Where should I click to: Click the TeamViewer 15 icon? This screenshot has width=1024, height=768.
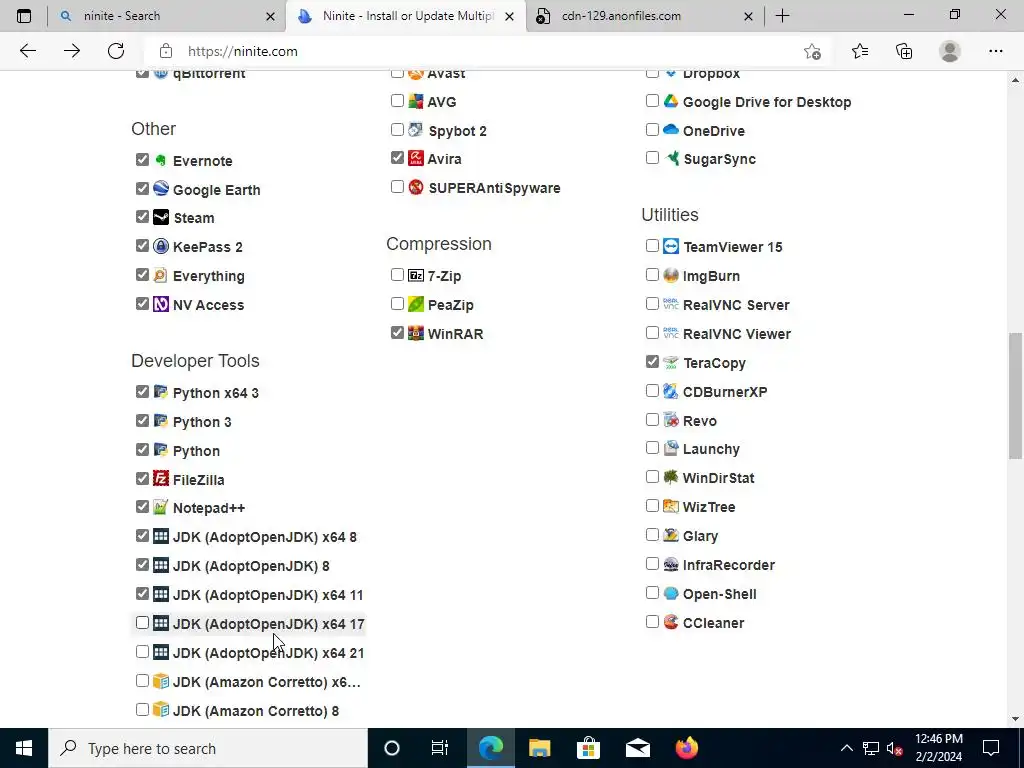[671, 246]
